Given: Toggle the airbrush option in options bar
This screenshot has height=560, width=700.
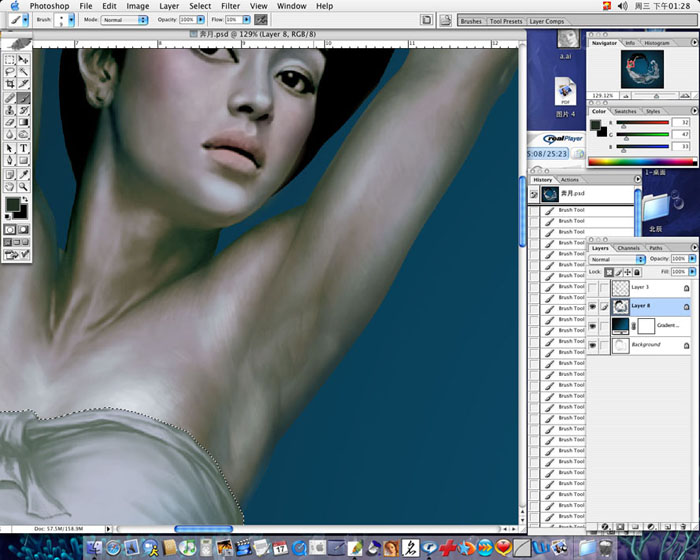Looking at the screenshot, I should (x=261, y=20).
